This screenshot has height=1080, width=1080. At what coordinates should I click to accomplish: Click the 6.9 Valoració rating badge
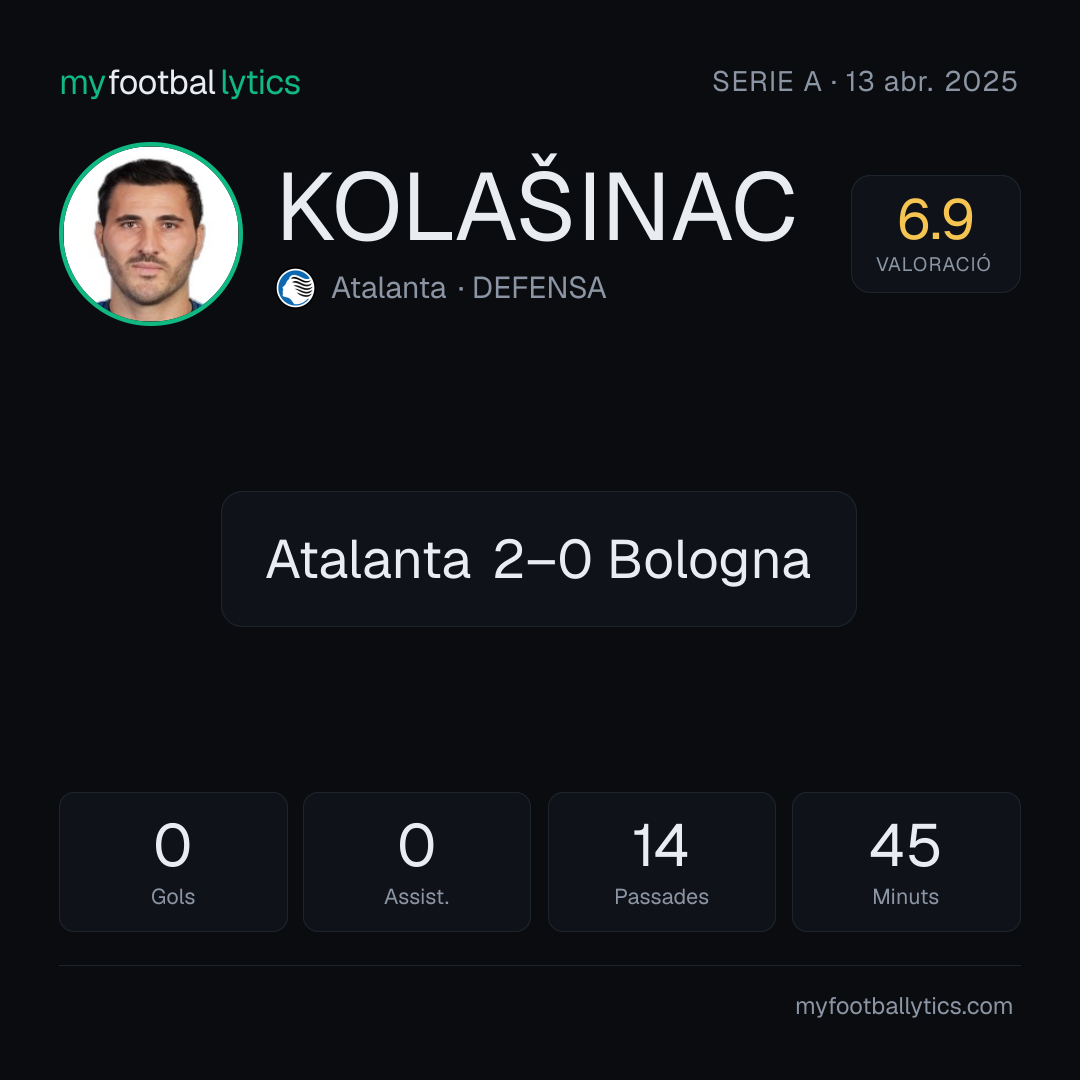935,234
